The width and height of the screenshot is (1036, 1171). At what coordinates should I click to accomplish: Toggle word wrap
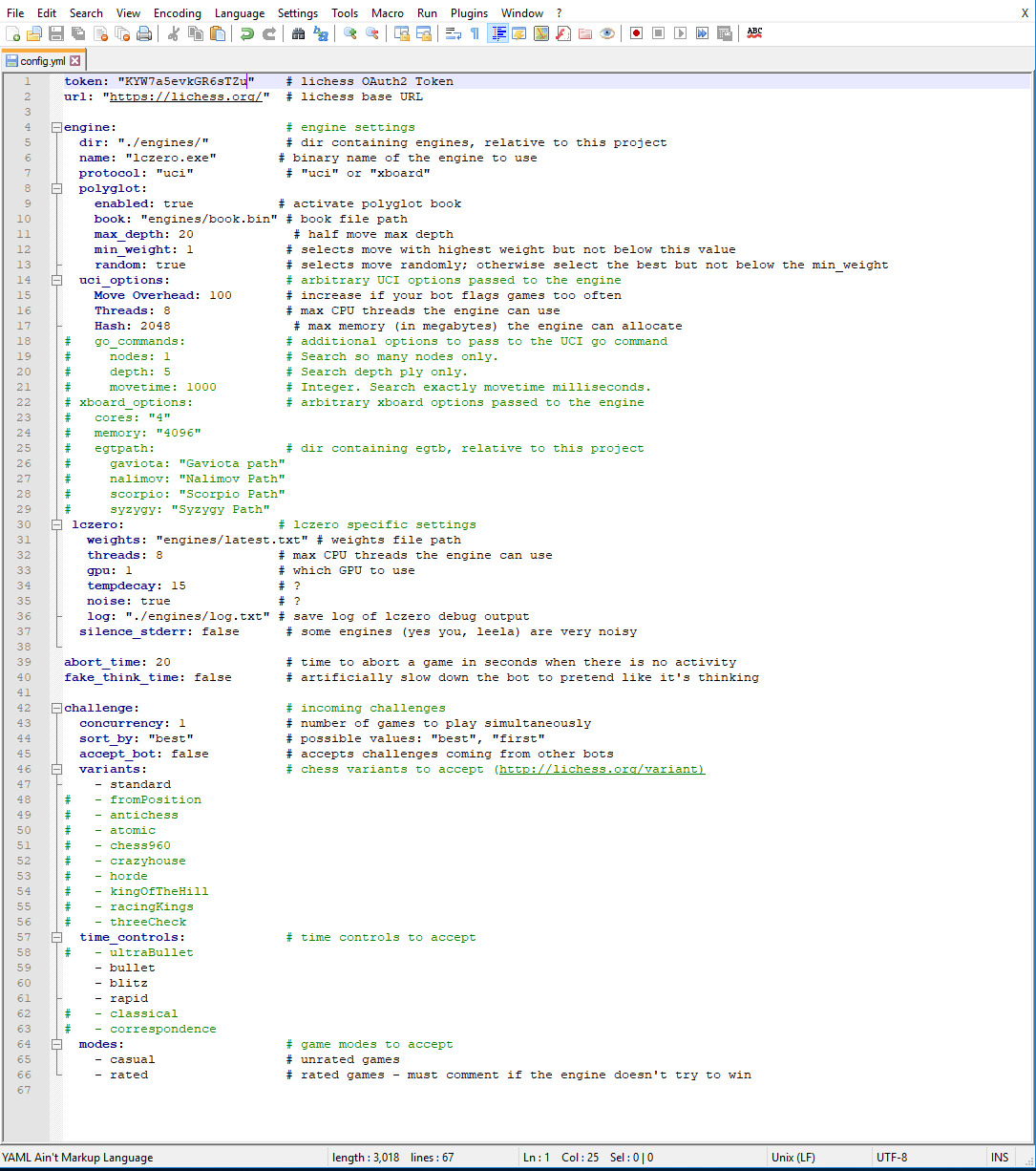tap(451, 33)
